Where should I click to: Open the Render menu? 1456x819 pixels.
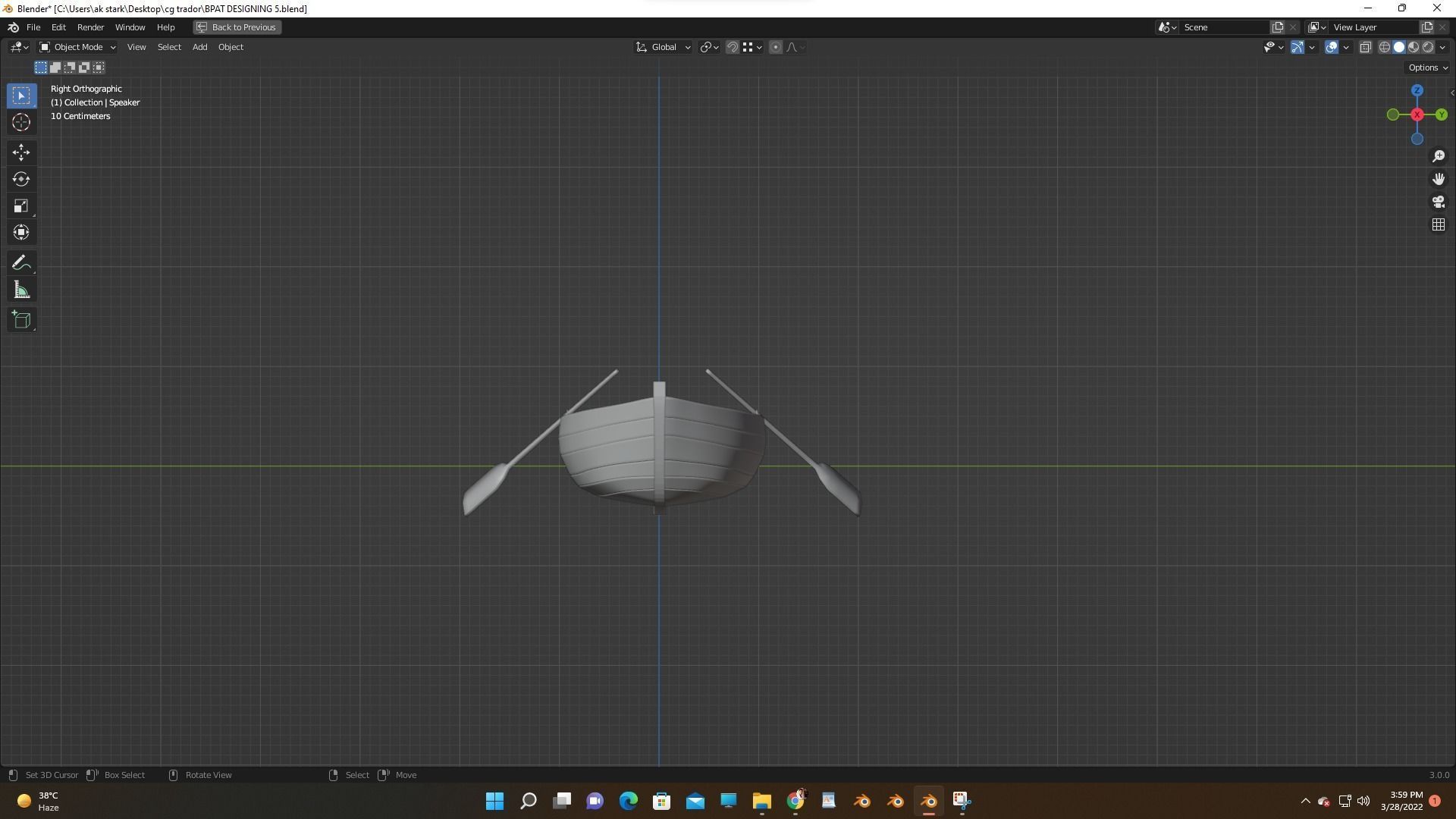[x=90, y=27]
